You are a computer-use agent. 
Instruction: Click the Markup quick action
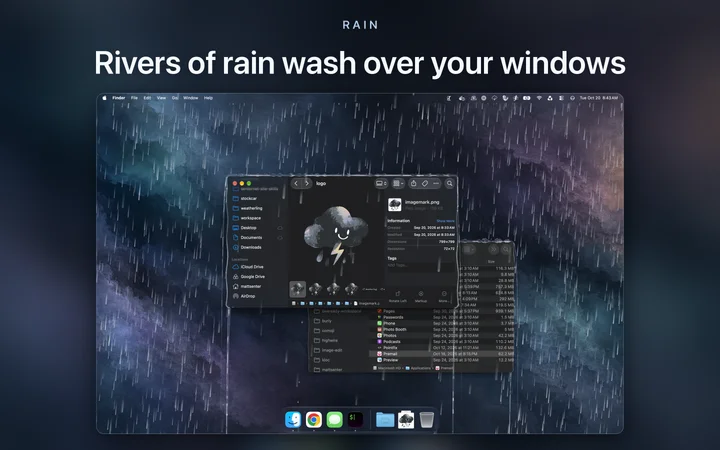[x=421, y=296]
